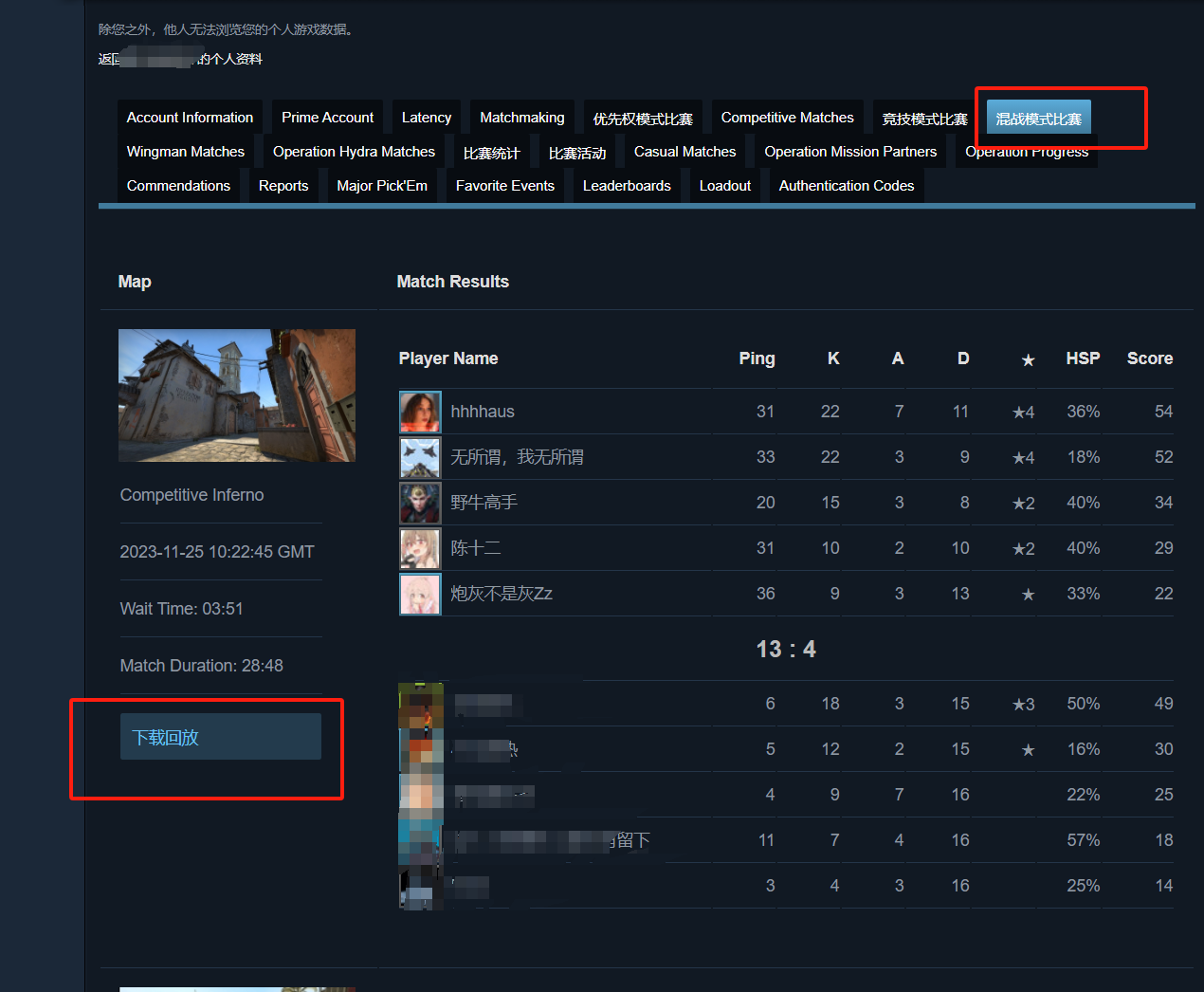Click Competitive Inferno map label
Image resolution: width=1204 pixels, height=992 pixels.
click(x=192, y=495)
